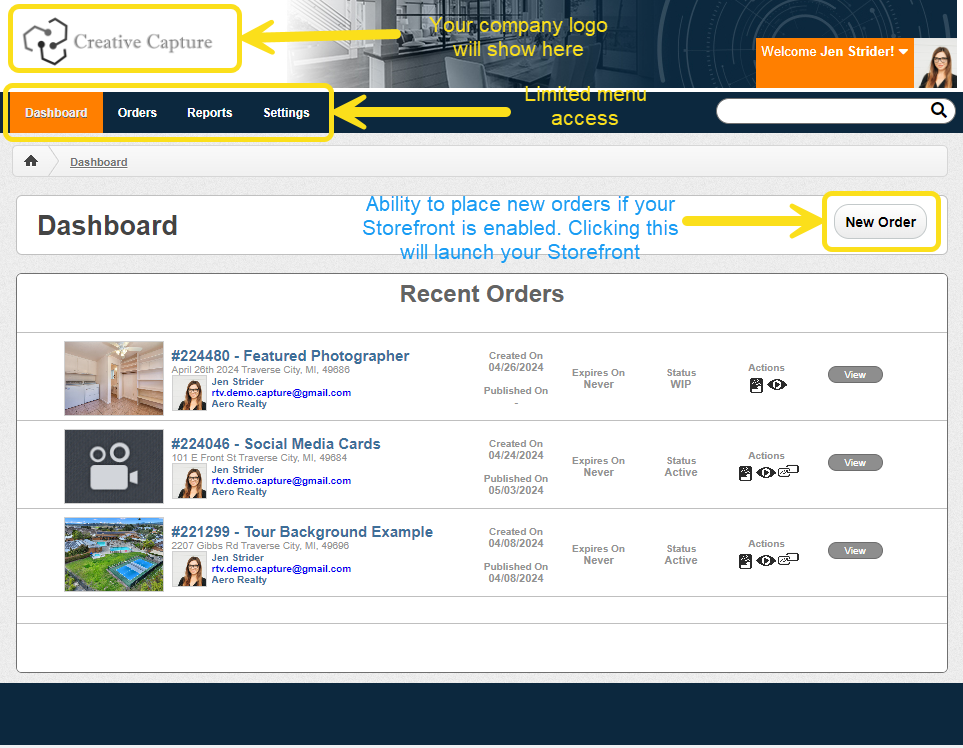This screenshot has height=748, width=963.
Task: Click the preview eye-play icon for order #224480
Action: click(x=777, y=385)
